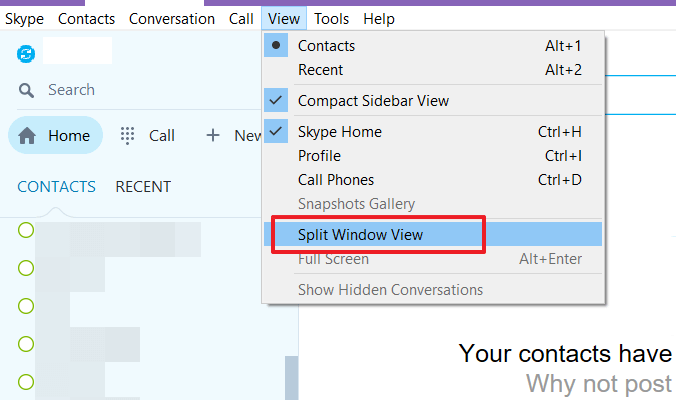Open the Help menu
This screenshot has width=676, height=400.
[379, 19]
